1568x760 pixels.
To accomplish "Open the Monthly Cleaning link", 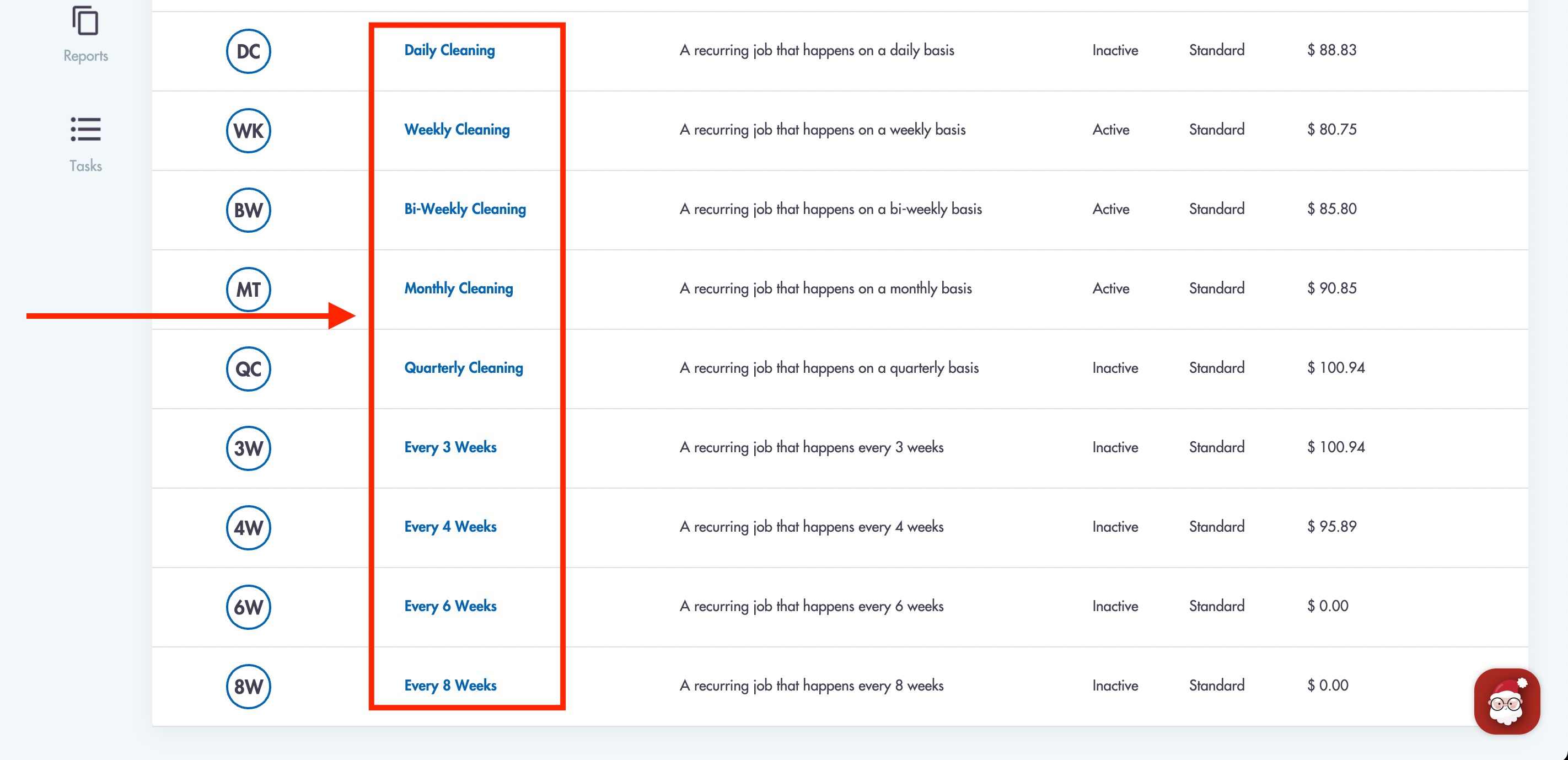I will tap(458, 288).
